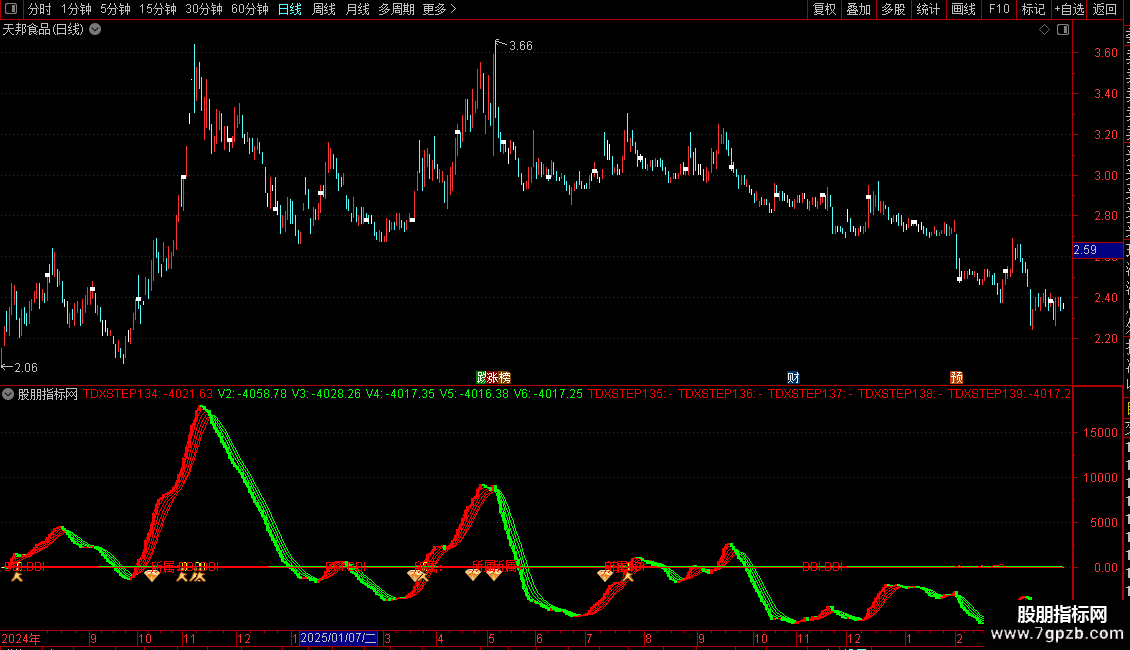Expand the 股朋指标网 indicator dropdown
This screenshot has height=650, width=1130.
(x=8, y=394)
